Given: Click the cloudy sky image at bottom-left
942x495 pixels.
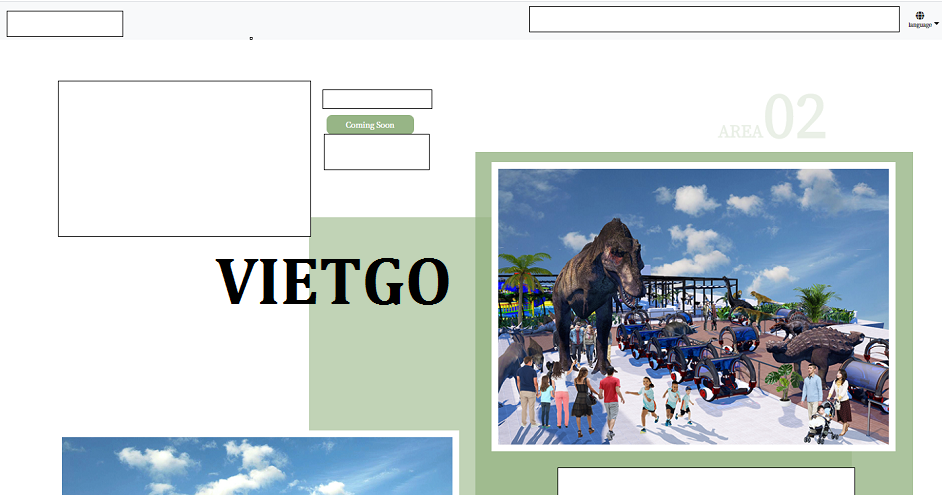Looking at the screenshot, I should point(257,466).
